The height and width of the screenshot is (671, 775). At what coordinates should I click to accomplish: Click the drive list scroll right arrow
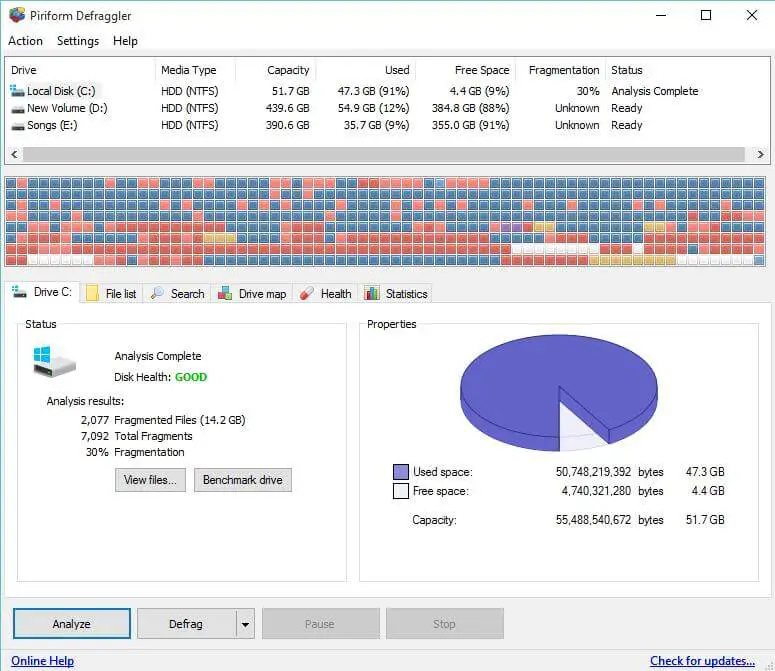pos(760,154)
